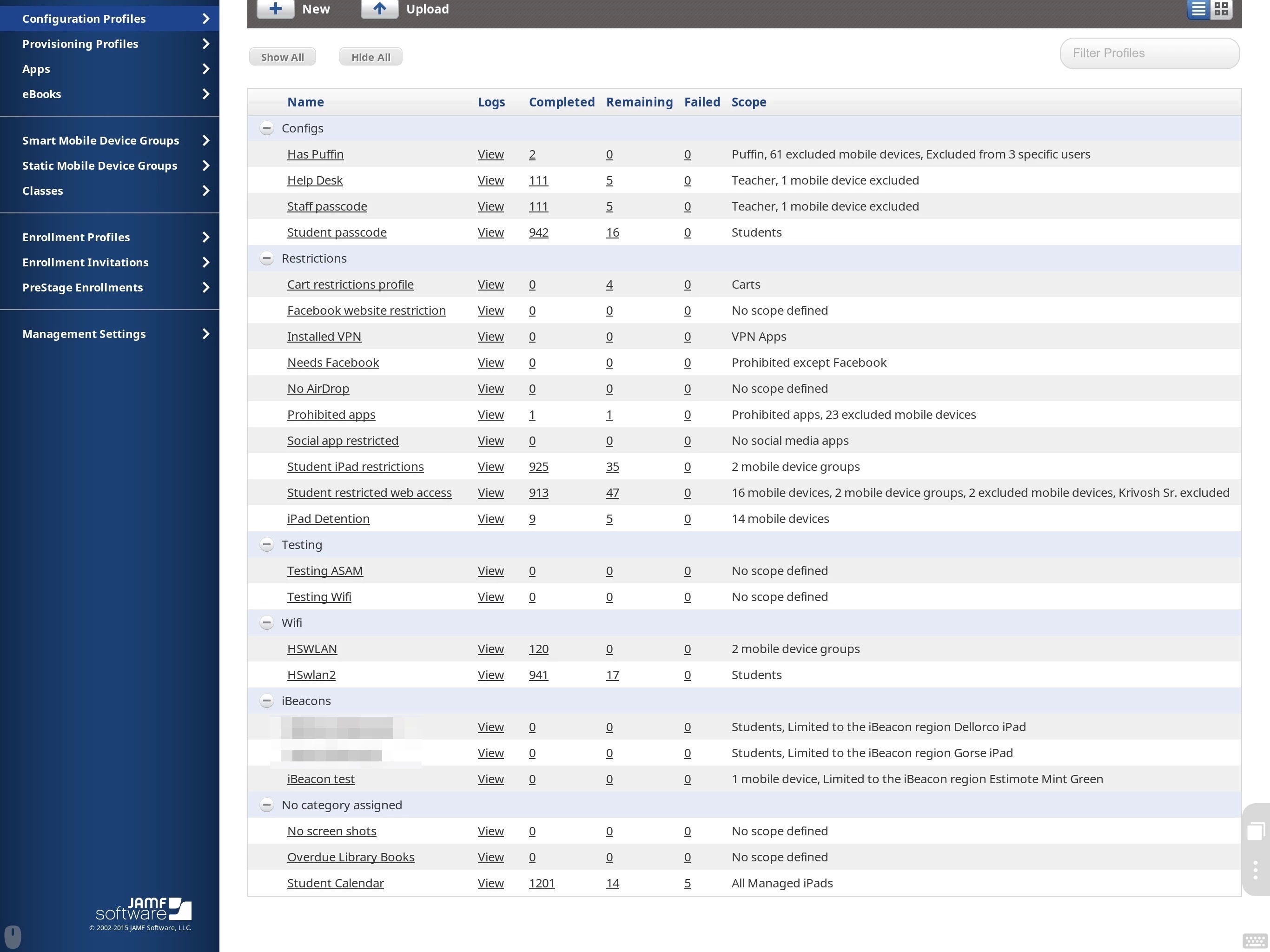Image resolution: width=1270 pixels, height=952 pixels.
Task: Click the three-dots icon on right edge
Action: pos(1255,869)
